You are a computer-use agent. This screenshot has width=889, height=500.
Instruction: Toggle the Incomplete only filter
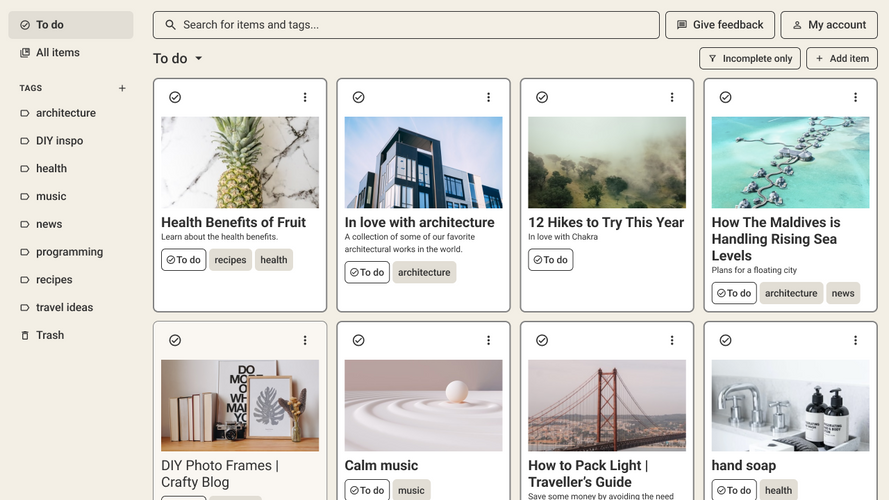pos(750,58)
